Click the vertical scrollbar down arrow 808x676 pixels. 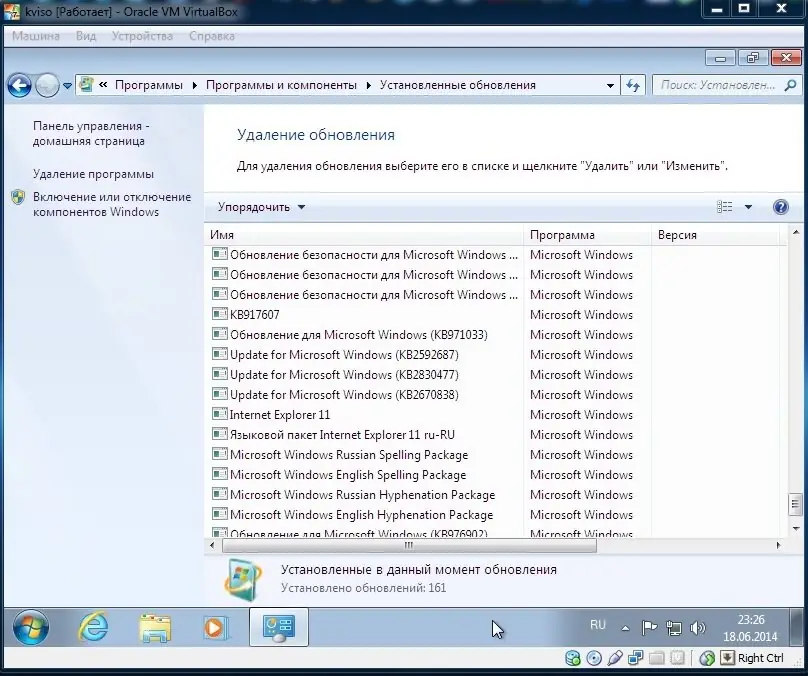tap(795, 529)
